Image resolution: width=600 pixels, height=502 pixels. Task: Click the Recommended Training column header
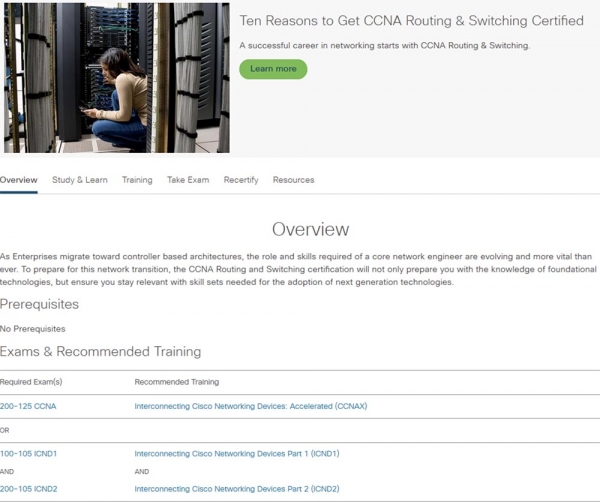pyautogui.click(x=176, y=382)
